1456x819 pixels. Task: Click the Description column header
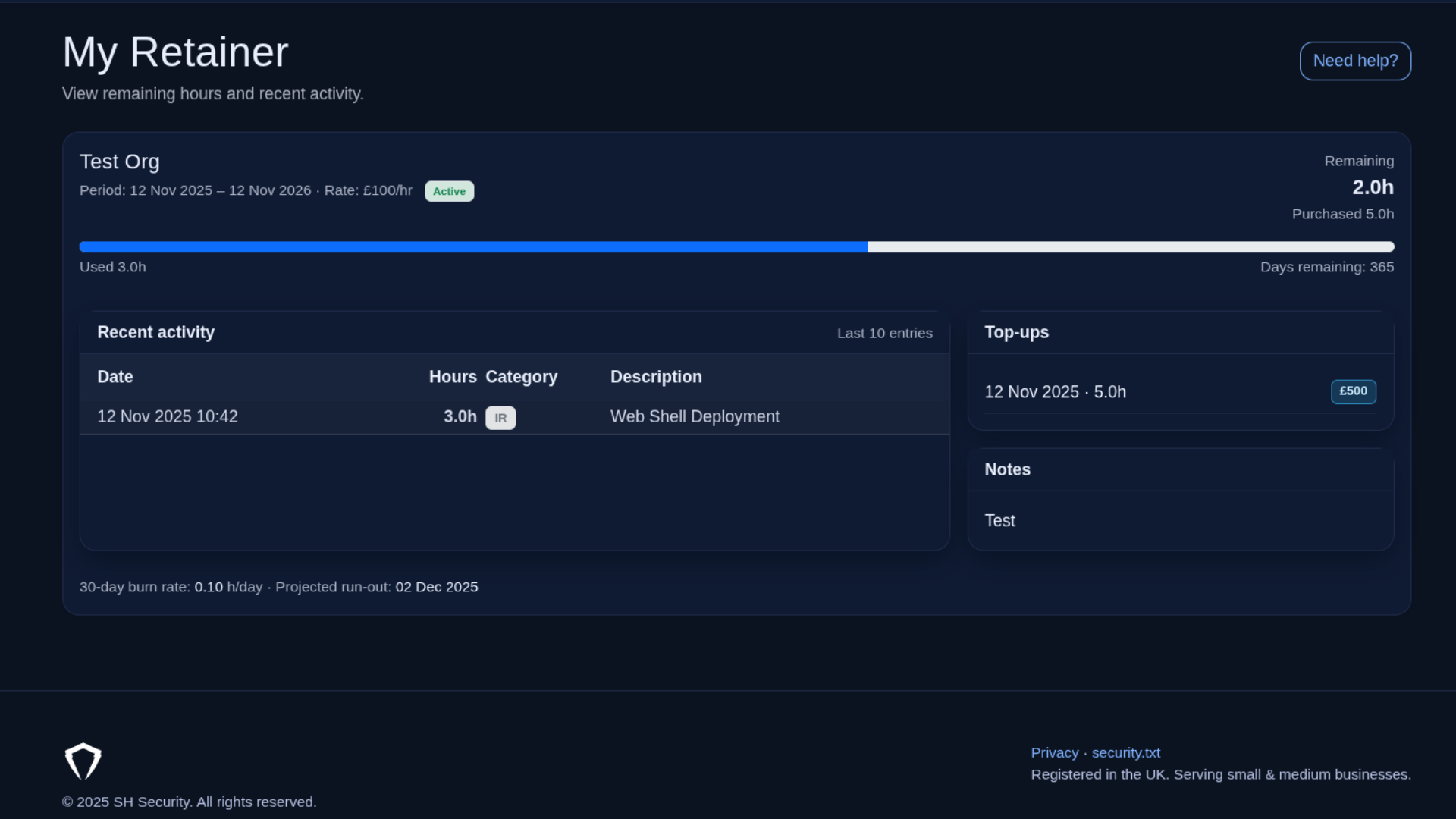(656, 377)
